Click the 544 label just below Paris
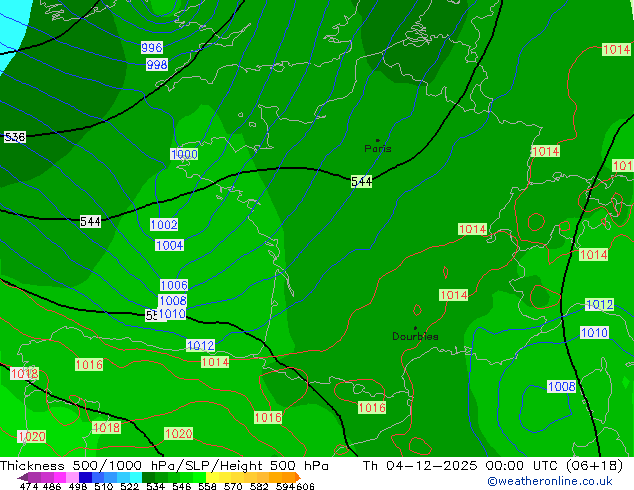 point(361,182)
